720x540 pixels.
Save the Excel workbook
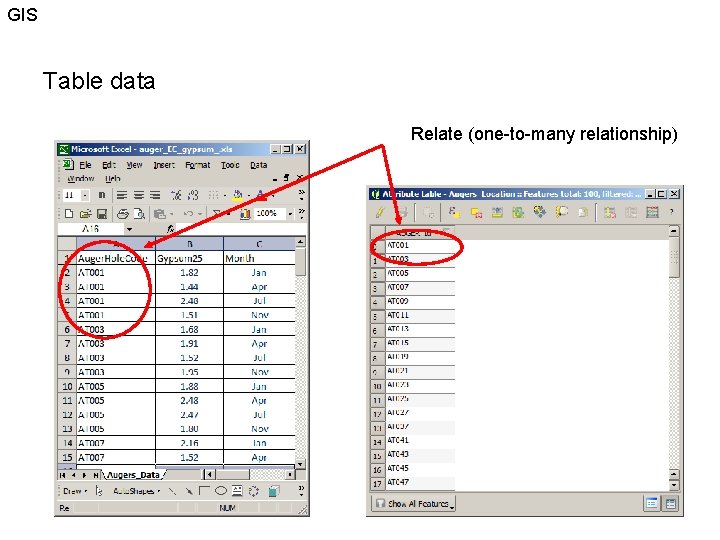(x=102, y=214)
